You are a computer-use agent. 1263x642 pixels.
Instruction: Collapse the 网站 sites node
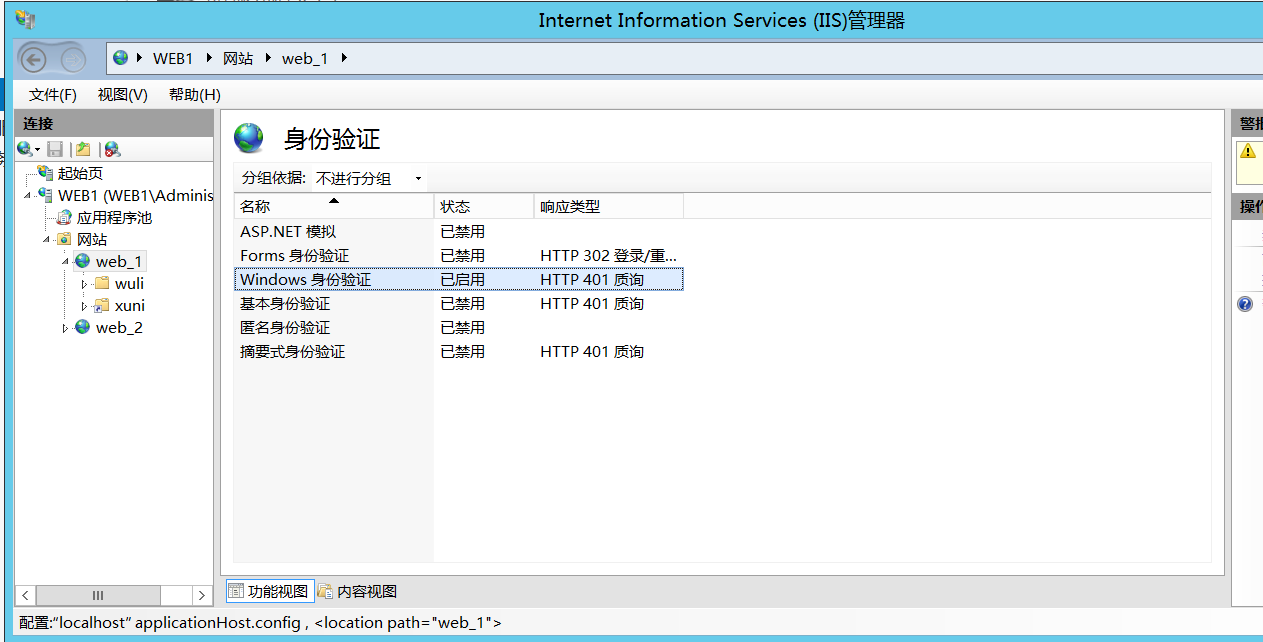click(x=48, y=240)
